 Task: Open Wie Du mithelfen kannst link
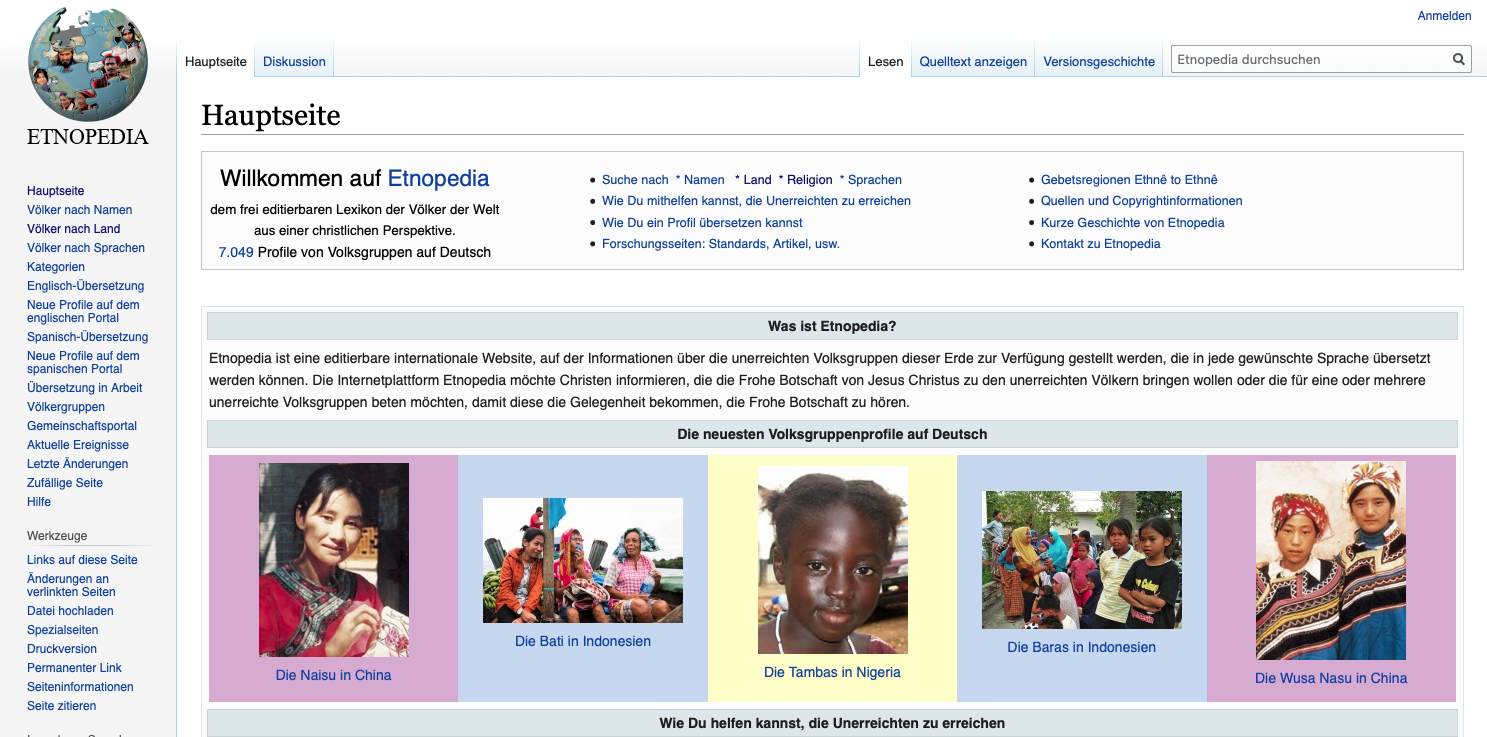click(756, 201)
